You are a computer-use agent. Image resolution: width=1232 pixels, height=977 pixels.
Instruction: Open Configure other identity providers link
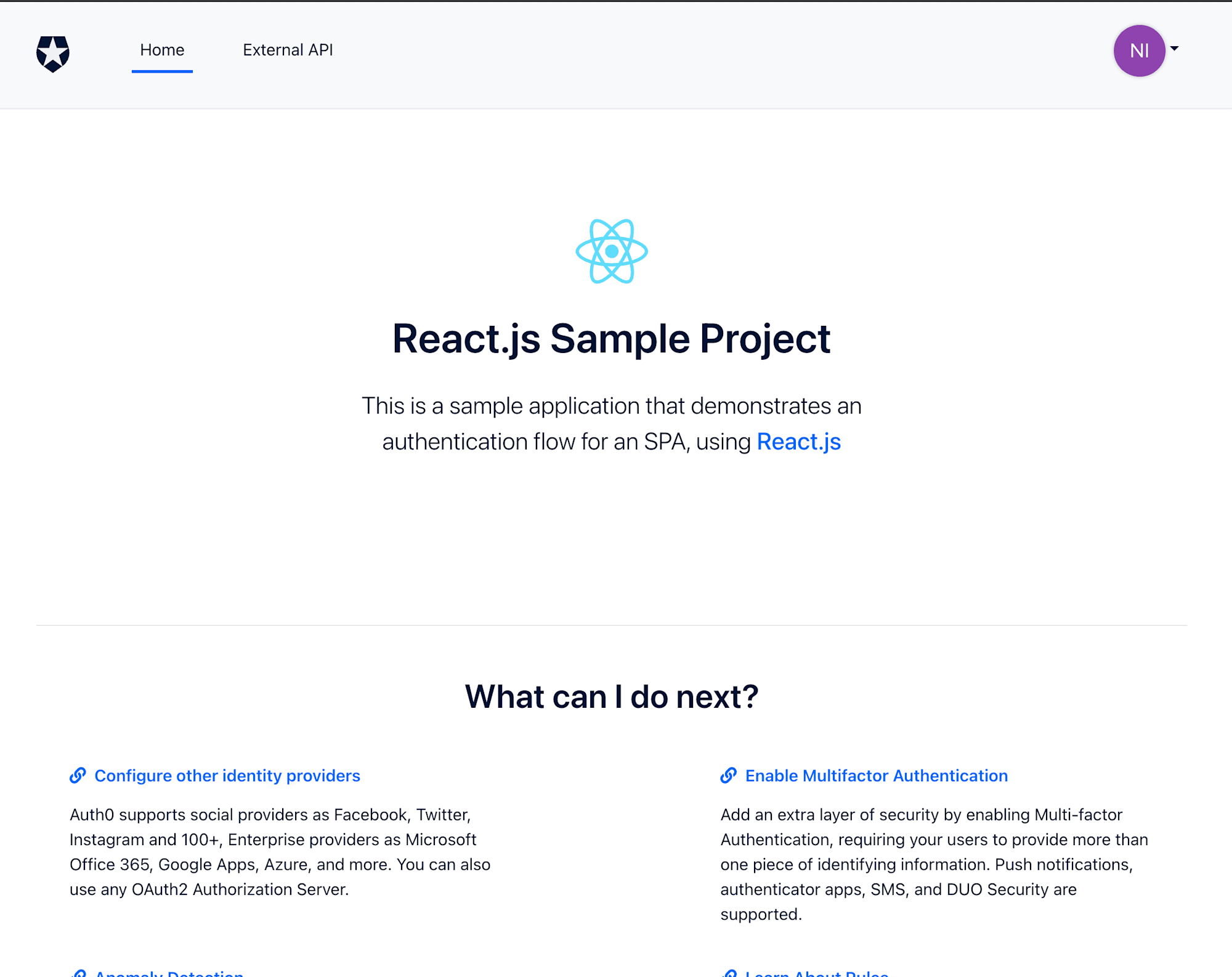tap(227, 776)
